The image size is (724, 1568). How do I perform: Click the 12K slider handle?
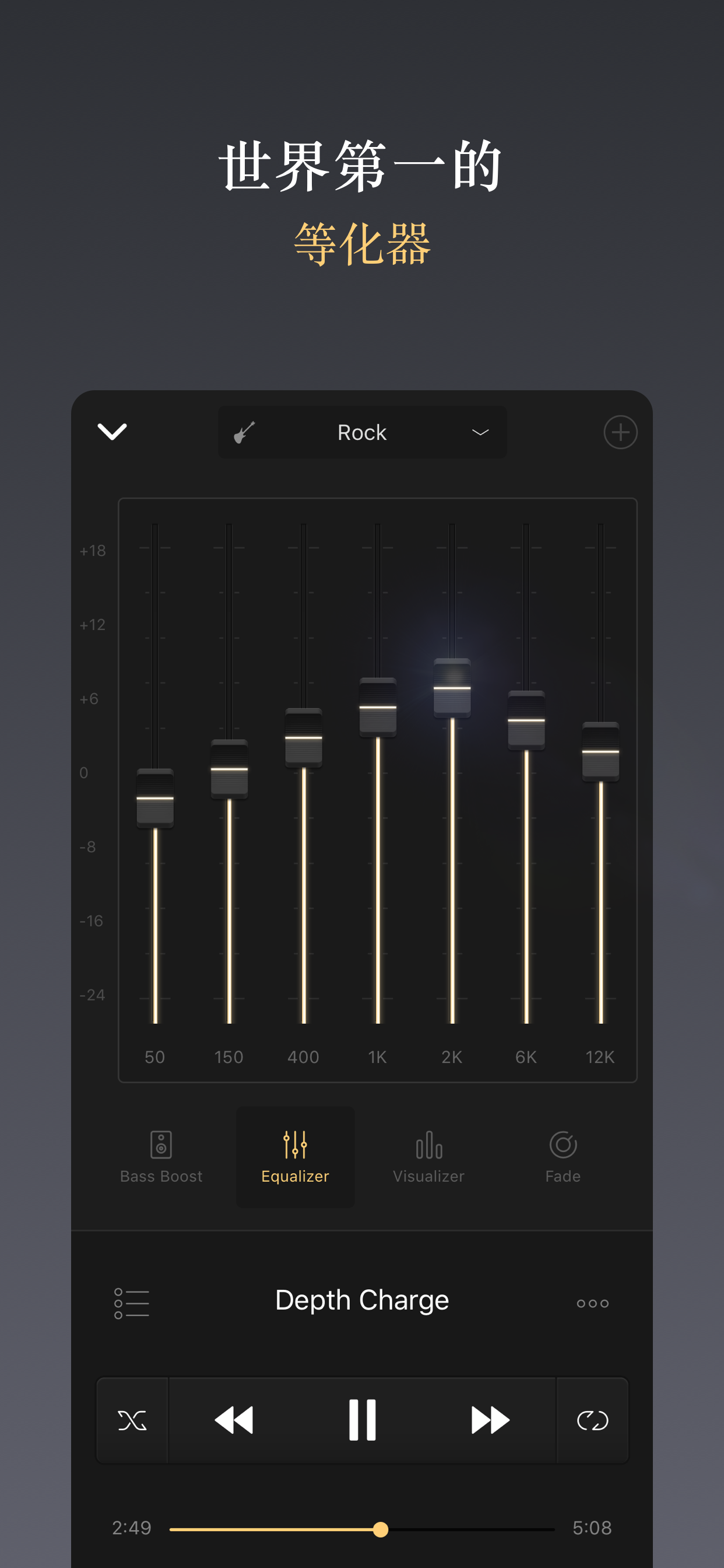tap(600, 752)
